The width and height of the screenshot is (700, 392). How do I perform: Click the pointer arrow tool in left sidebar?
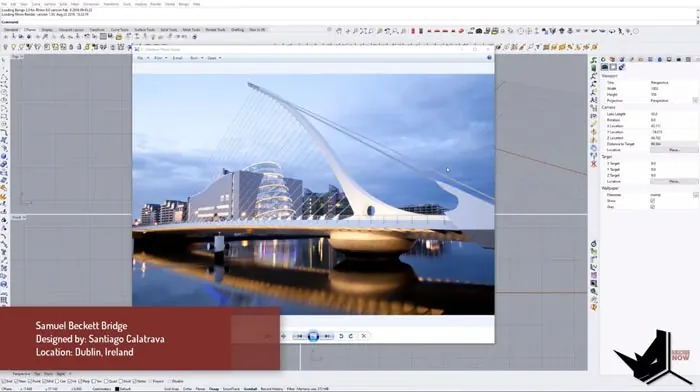click(4, 60)
